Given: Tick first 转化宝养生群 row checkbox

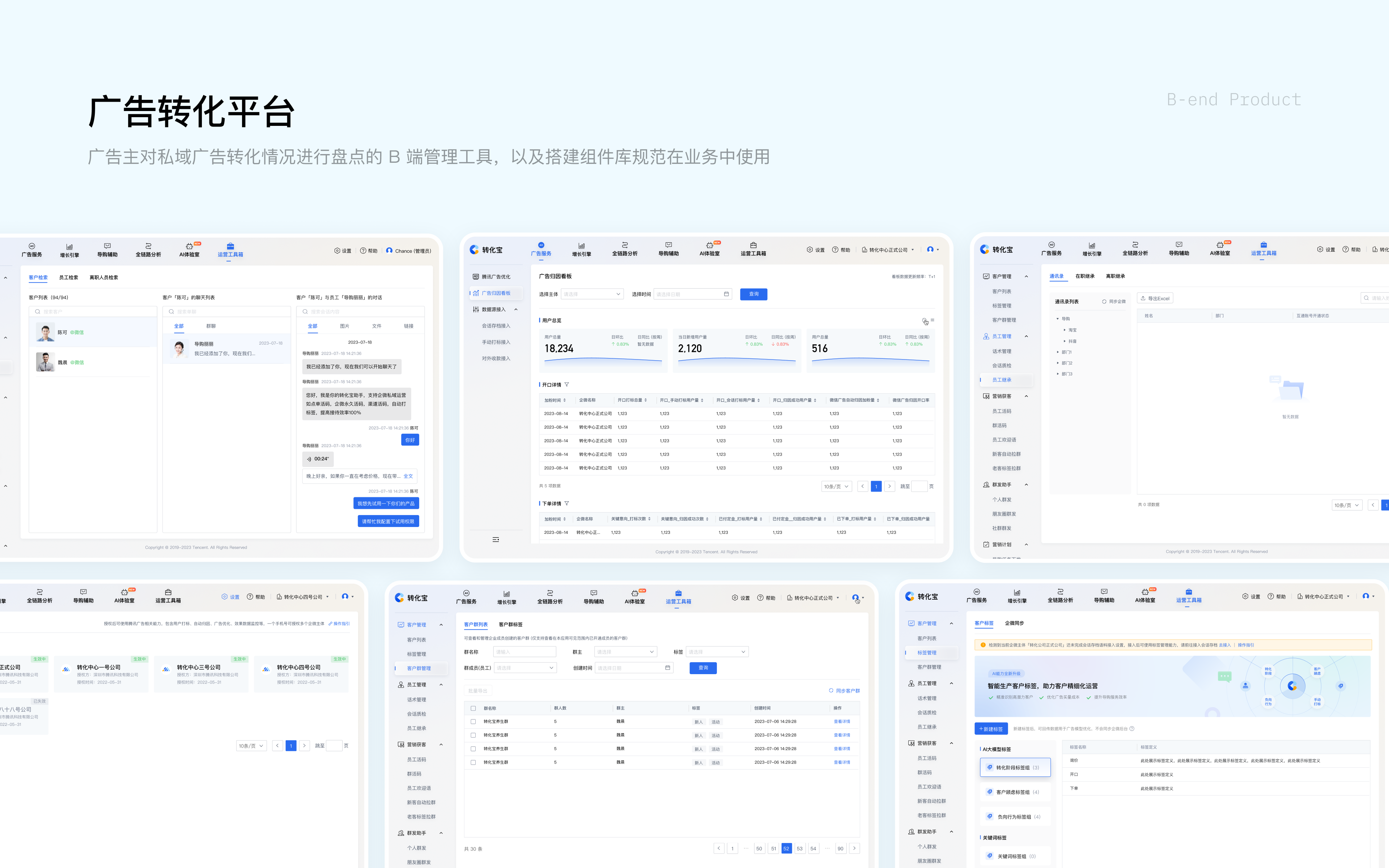Looking at the screenshot, I should click(x=473, y=722).
